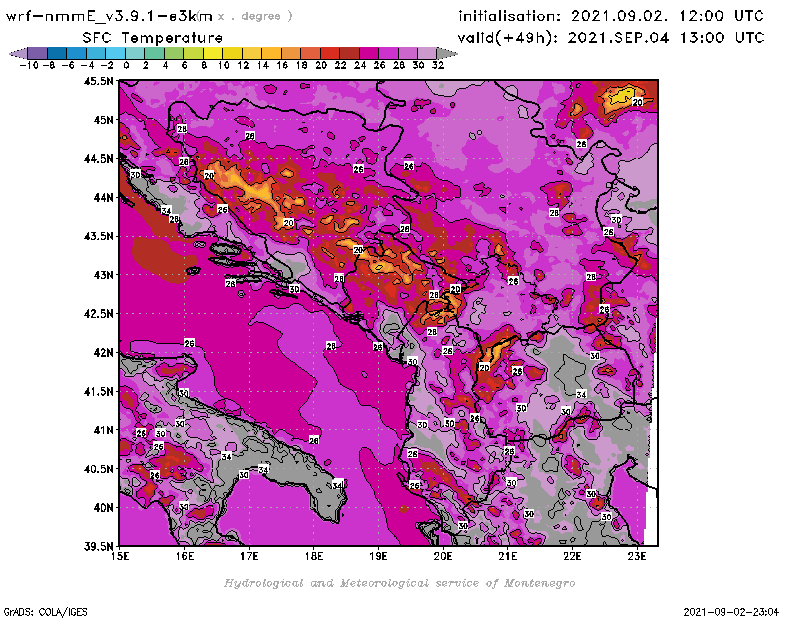Click the 'GrADS: COLA/IGES' footer text
Image resolution: width=800 pixels, height=618 pixels.
[45, 612]
